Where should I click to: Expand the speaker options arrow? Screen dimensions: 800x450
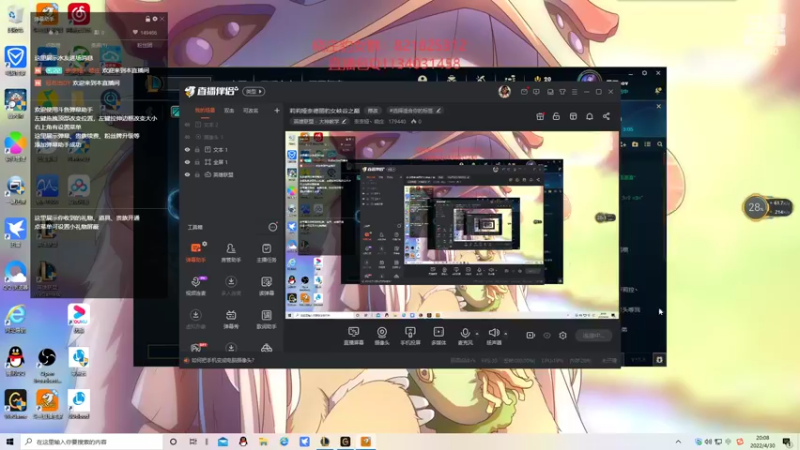pyautogui.click(x=506, y=334)
